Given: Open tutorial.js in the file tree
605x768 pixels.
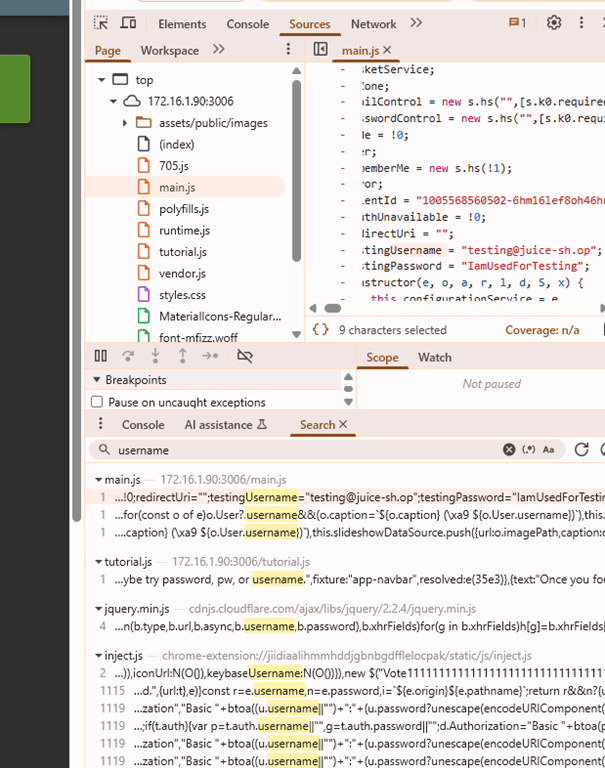Looking at the screenshot, I should [183, 252].
